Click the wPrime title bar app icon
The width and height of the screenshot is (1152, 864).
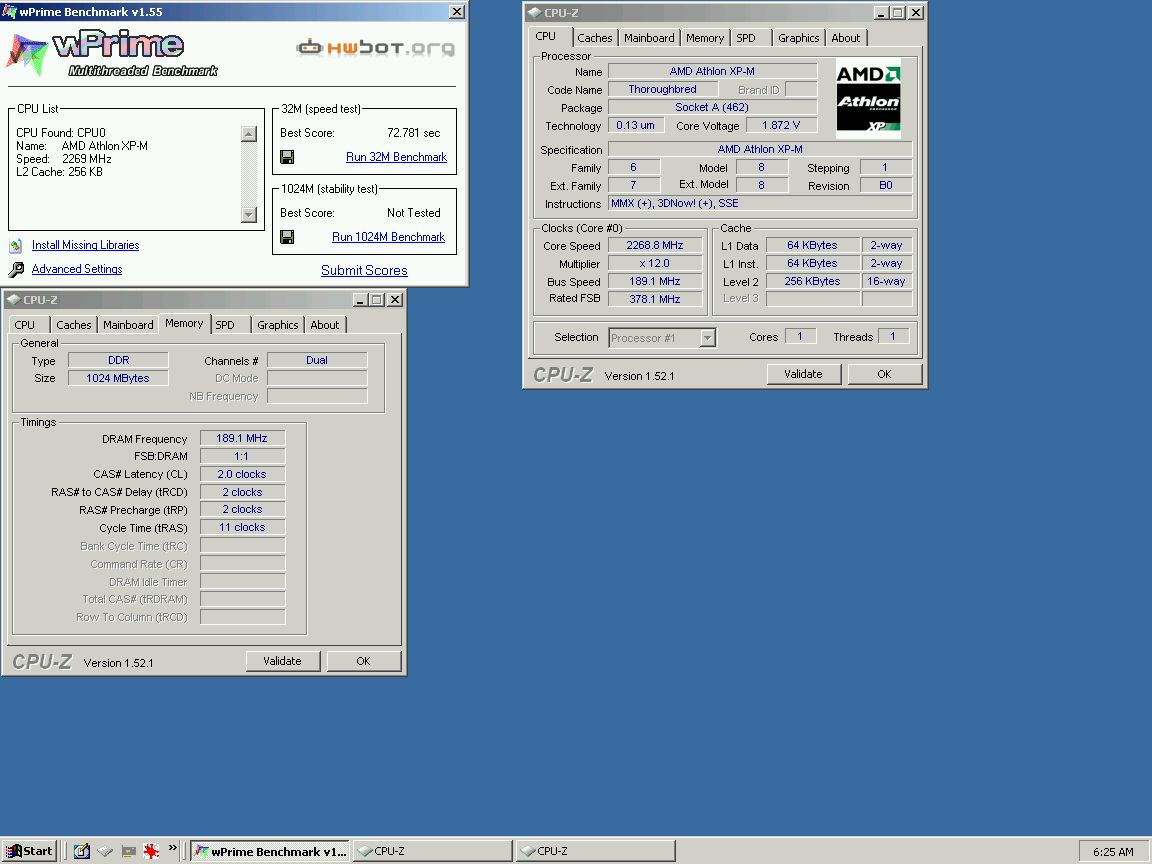pos(9,11)
